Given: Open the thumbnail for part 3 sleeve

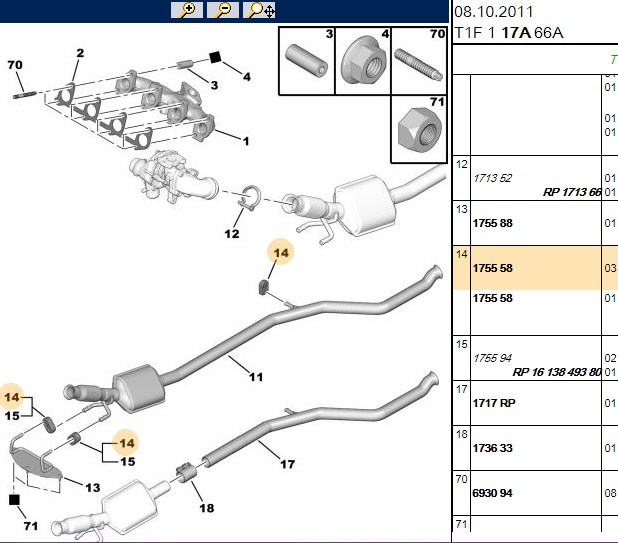Looking at the screenshot, I should pos(307,61).
